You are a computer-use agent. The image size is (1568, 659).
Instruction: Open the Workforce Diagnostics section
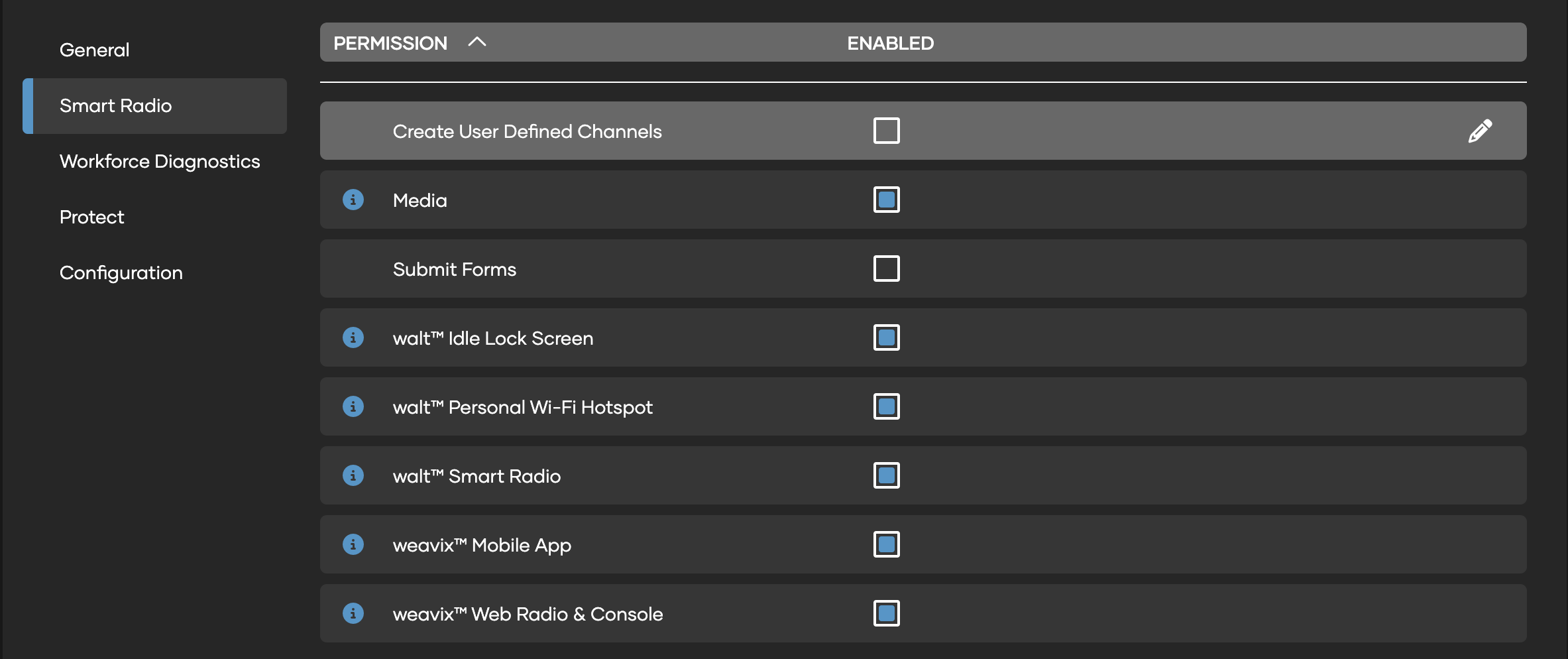[160, 161]
